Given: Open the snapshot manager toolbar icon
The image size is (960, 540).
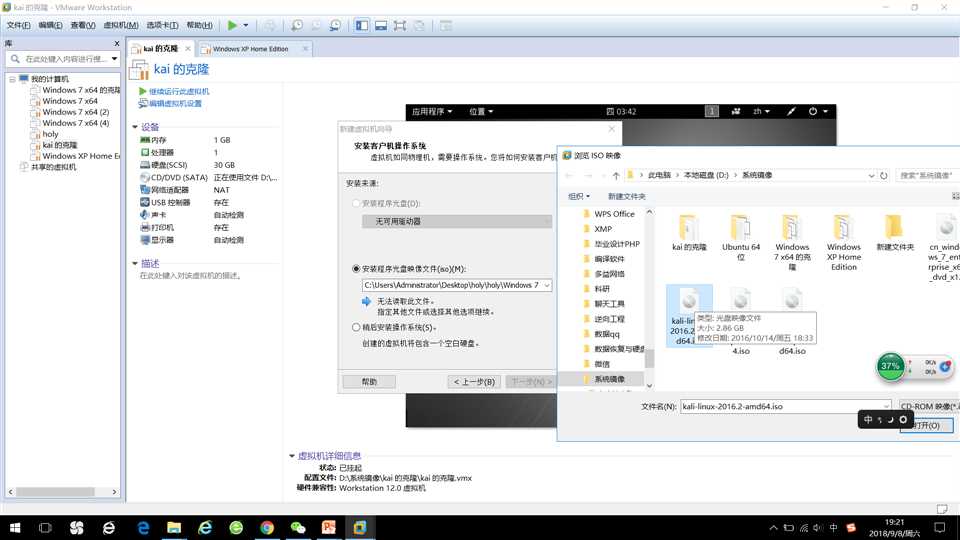Looking at the screenshot, I should [x=336, y=25].
